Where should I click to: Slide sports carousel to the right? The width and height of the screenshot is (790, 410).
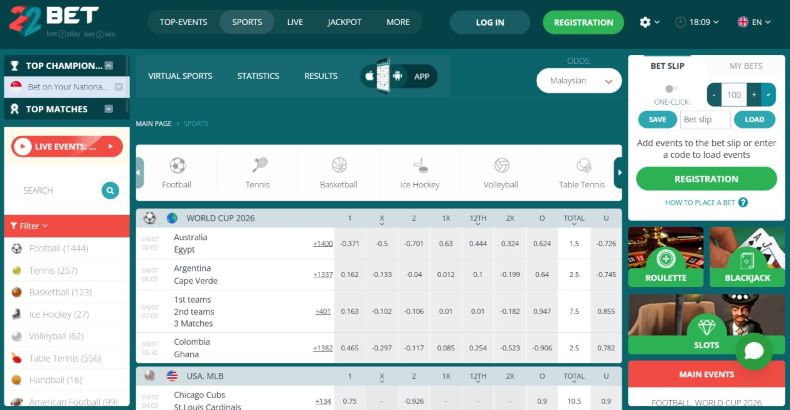click(618, 173)
